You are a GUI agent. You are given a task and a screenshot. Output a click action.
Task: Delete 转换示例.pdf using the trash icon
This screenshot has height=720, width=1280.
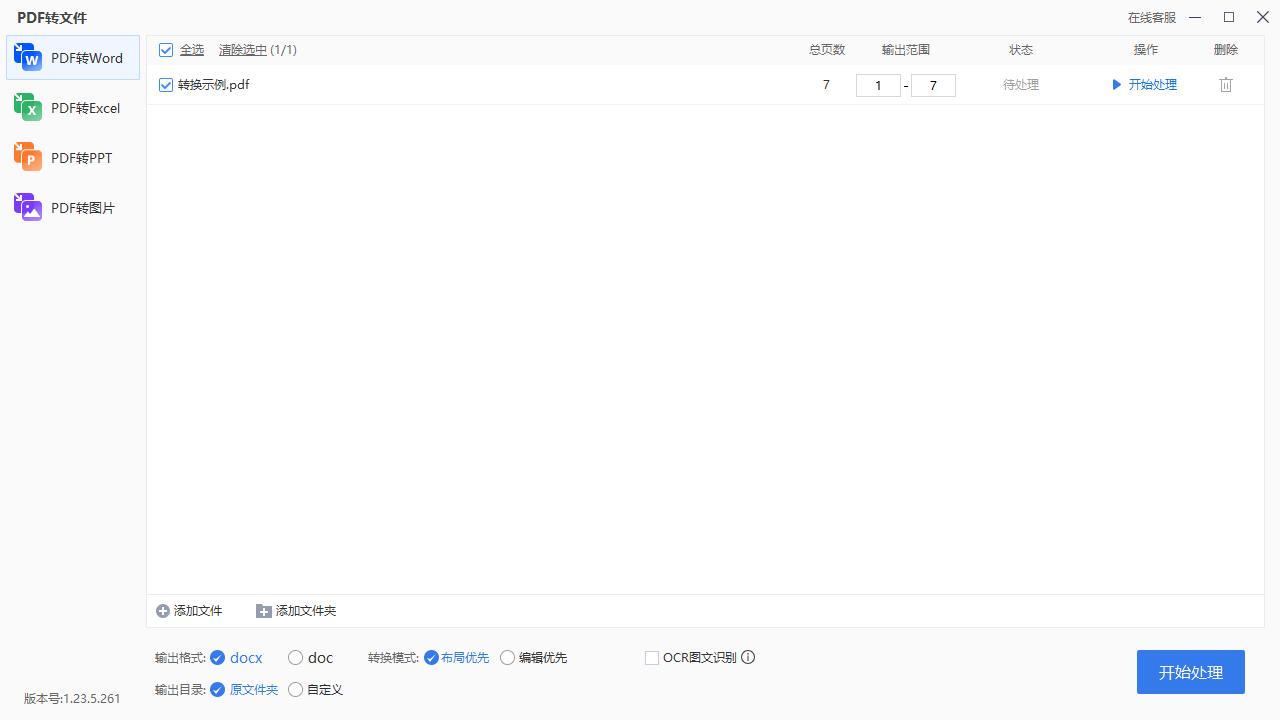click(x=1225, y=85)
